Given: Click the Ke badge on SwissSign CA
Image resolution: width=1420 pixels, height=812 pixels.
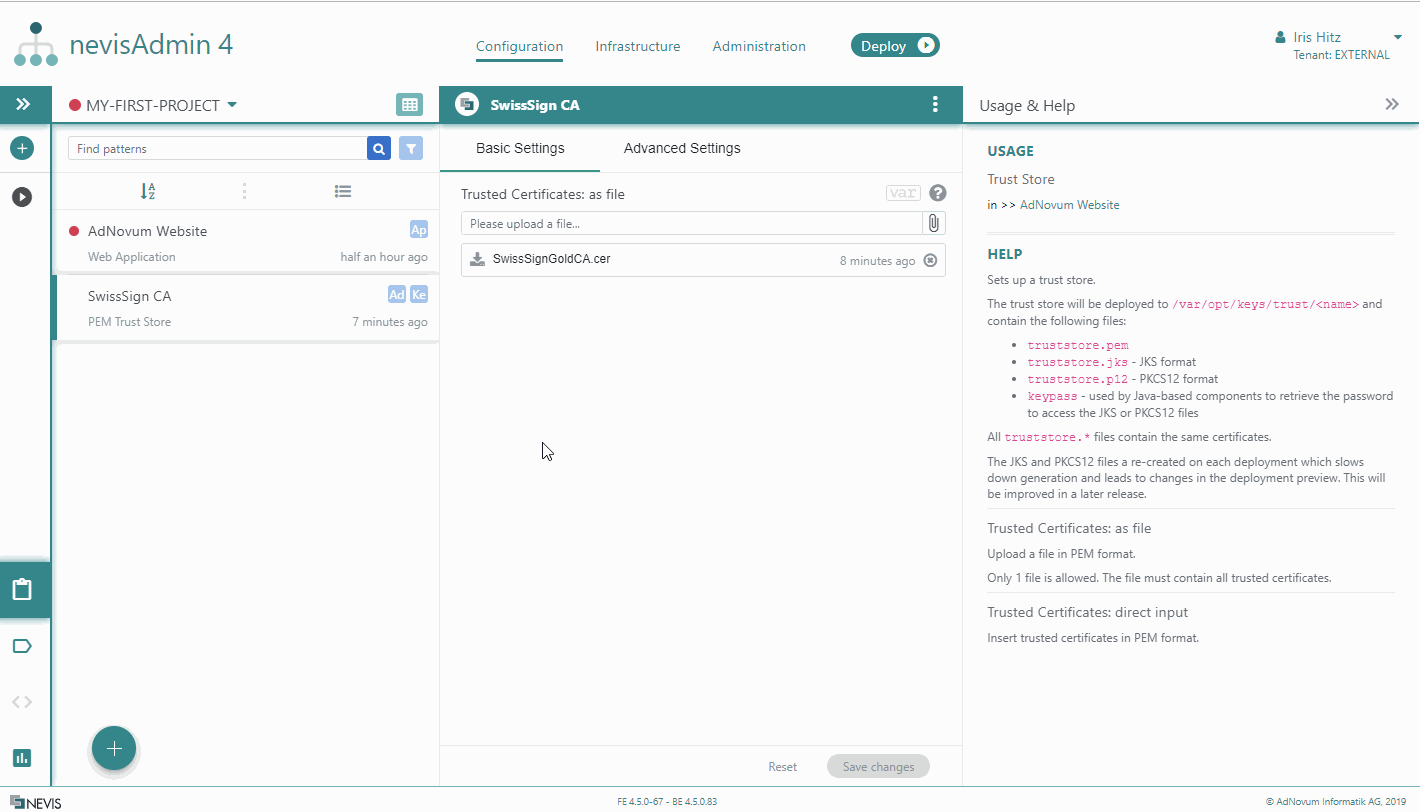Looking at the screenshot, I should tap(419, 295).
